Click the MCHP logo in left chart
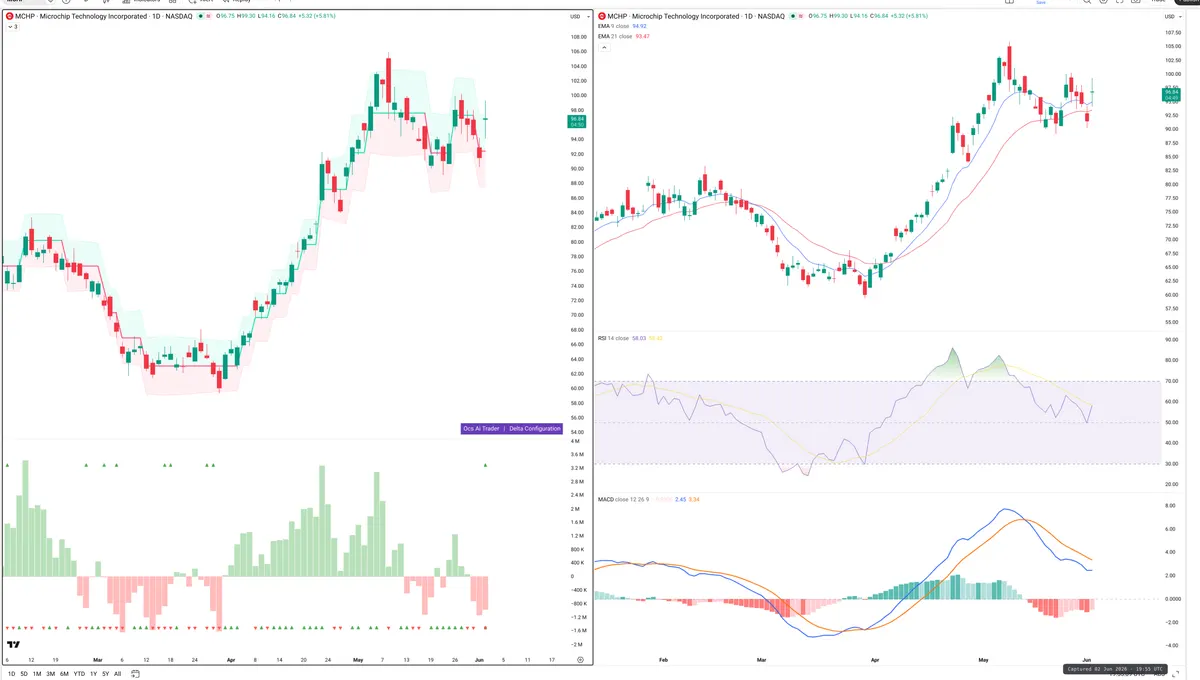 (10, 17)
